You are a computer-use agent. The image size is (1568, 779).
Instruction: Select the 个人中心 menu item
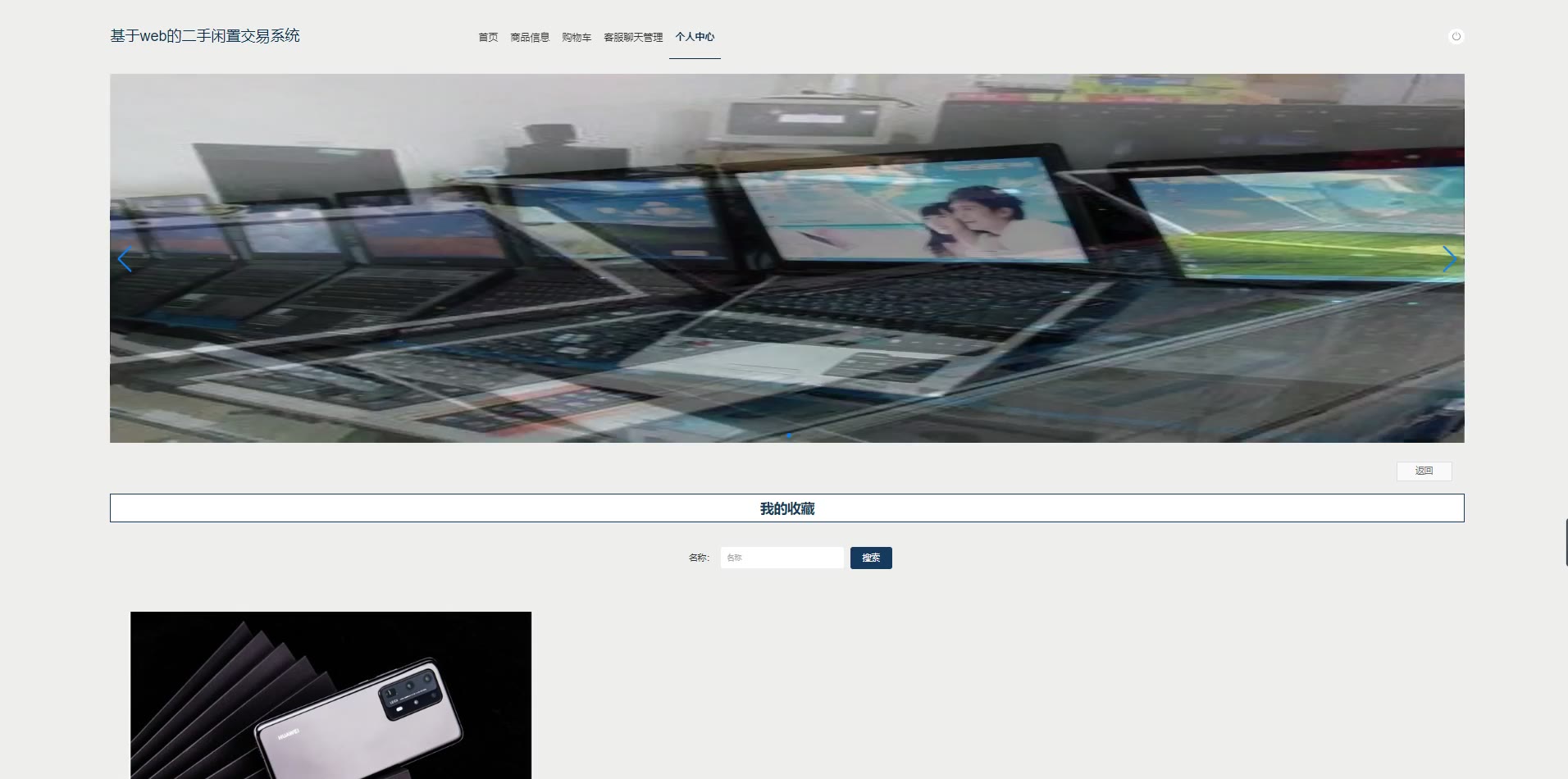pos(695,37)
